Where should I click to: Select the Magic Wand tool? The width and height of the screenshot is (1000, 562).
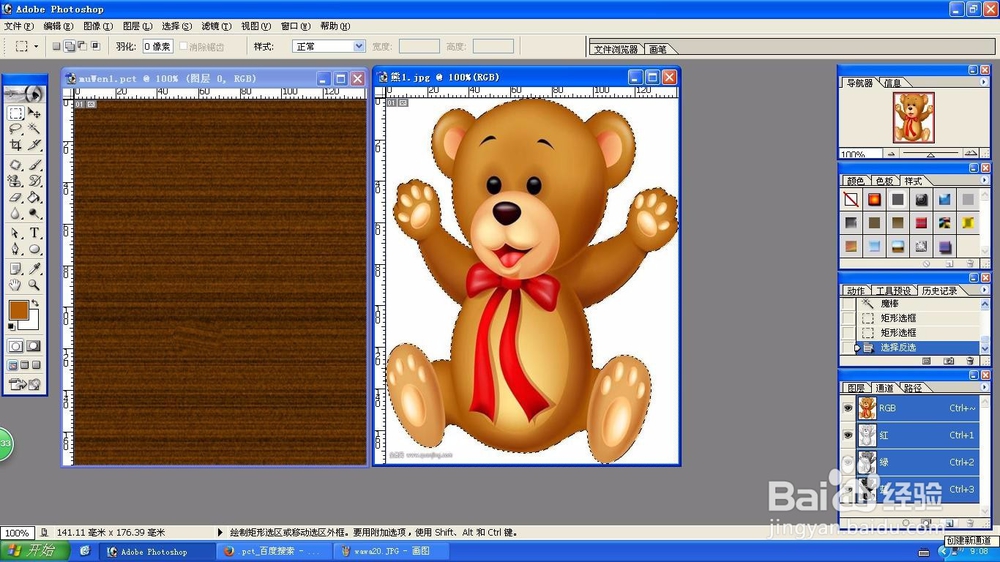point(34,129)
